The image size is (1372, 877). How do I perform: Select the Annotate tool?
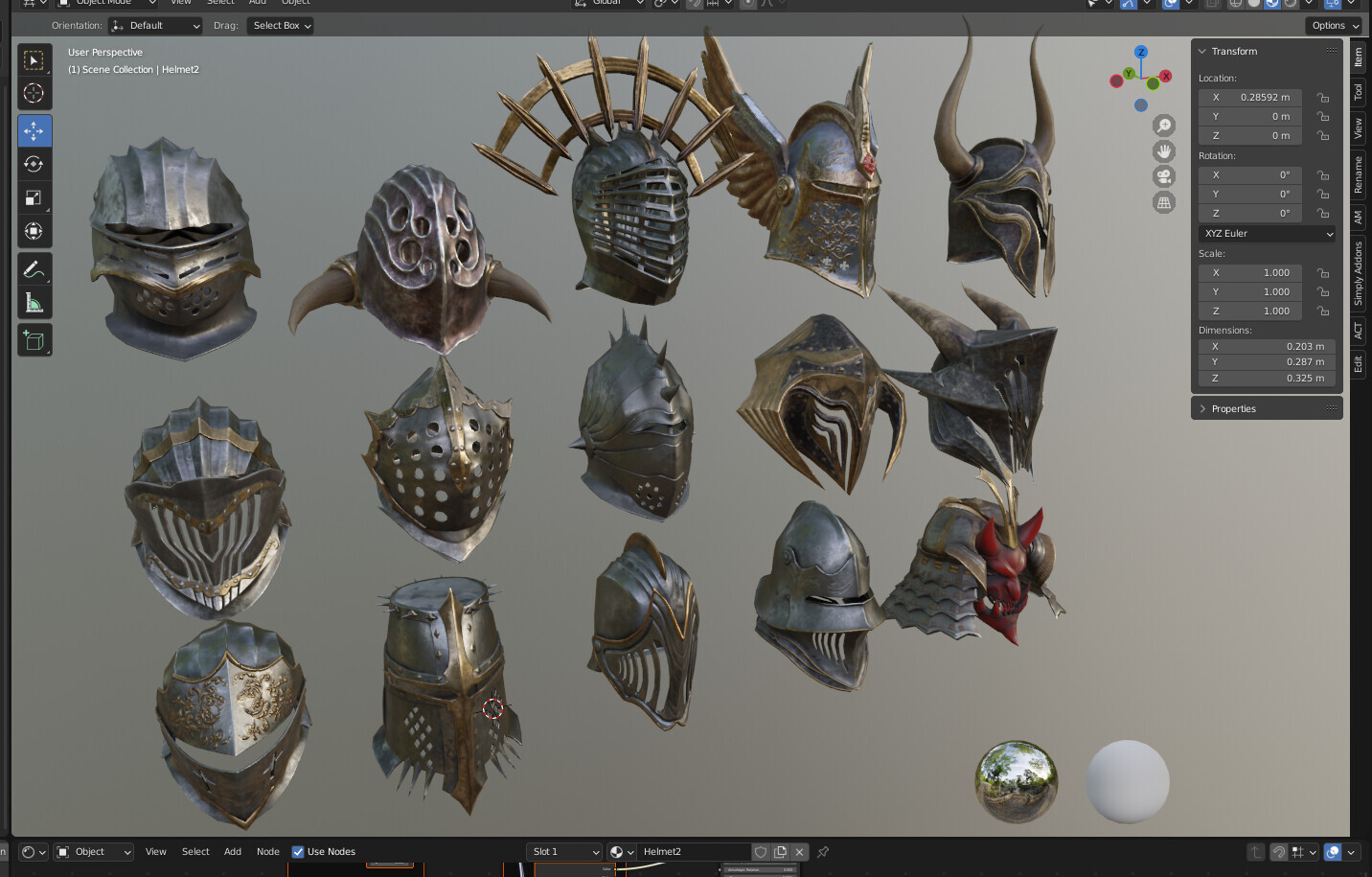(34, 269)
